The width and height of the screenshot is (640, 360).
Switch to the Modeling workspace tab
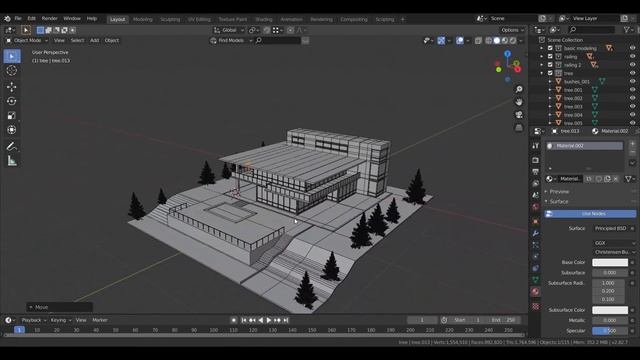click(x=142, y=19)
